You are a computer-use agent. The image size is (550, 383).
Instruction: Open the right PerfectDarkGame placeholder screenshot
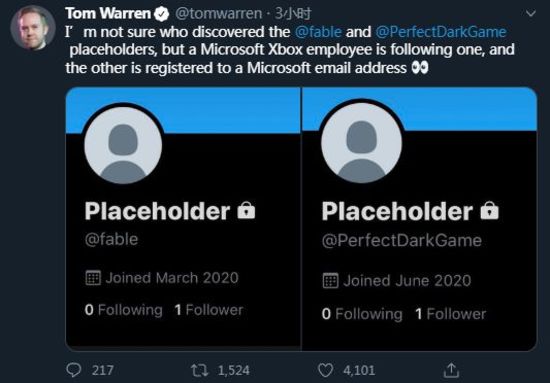click(420, 219)
